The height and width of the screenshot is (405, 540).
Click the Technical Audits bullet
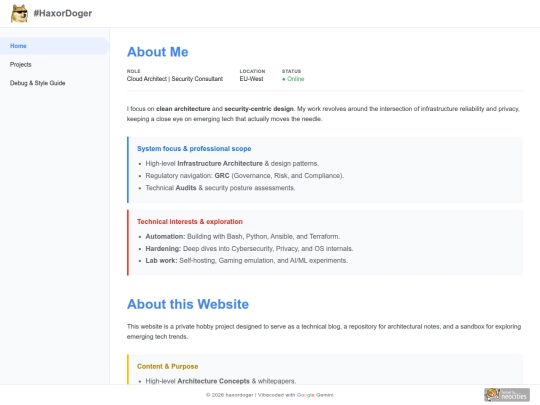220,188
